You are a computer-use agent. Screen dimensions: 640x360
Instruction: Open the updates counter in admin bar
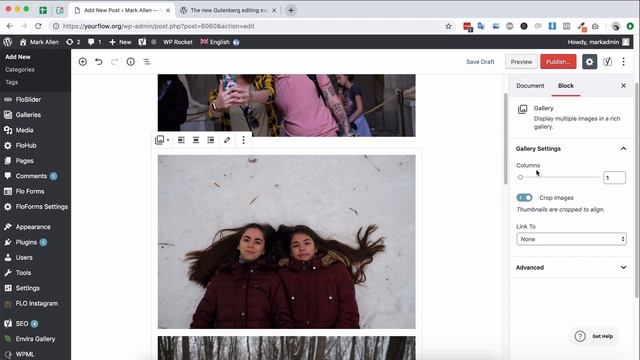click(73, 42)
